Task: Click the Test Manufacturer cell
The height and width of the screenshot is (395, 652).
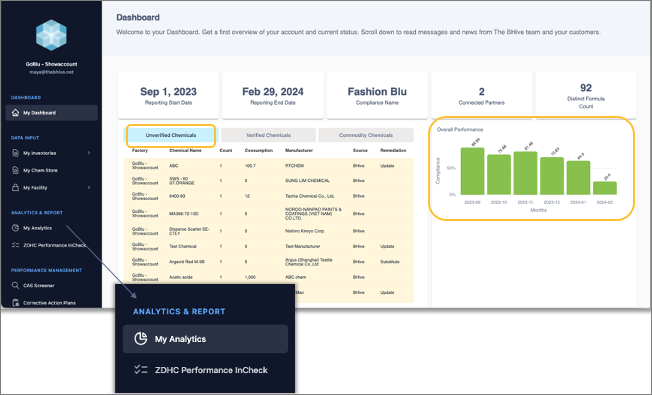Action: [x=302, y=246]
